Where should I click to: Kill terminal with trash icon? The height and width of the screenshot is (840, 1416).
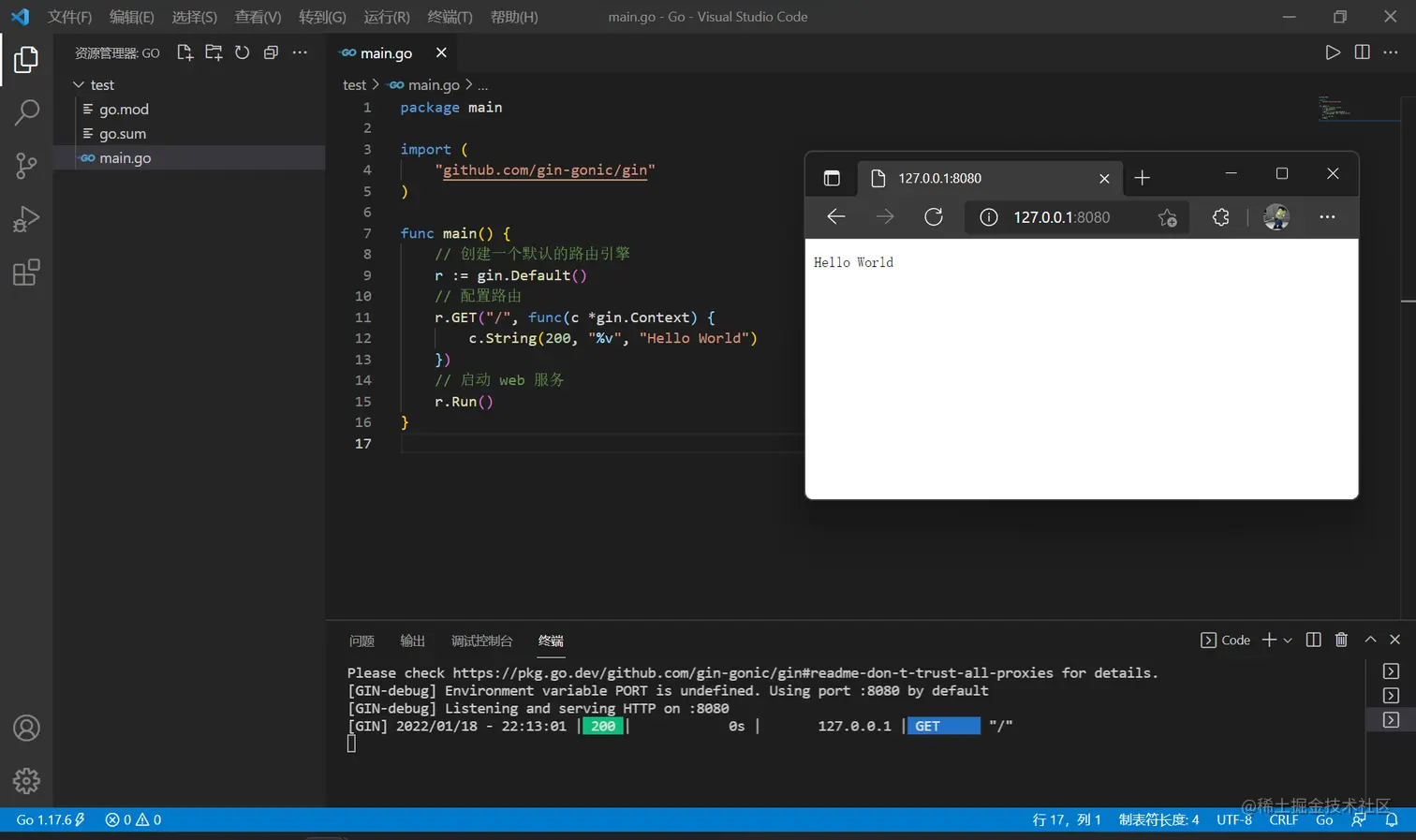[1341, 640]
